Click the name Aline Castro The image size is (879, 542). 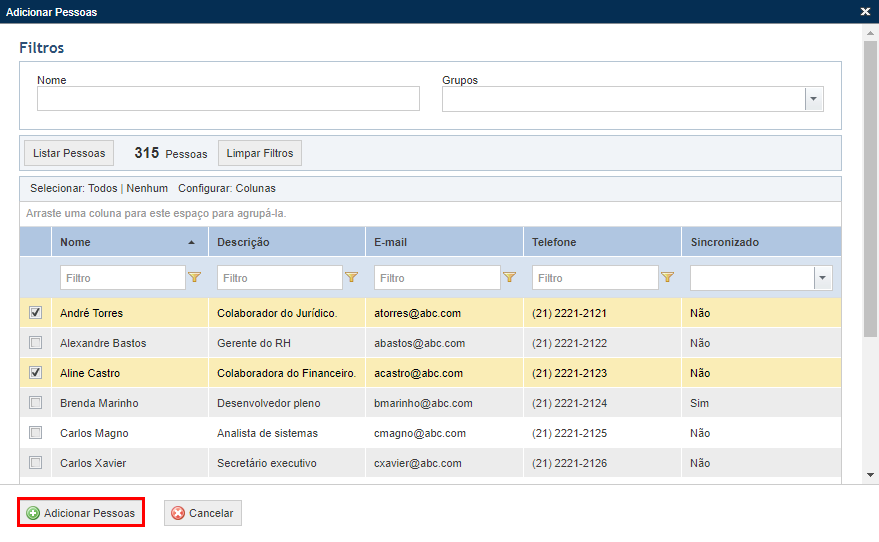coord(90,373)
